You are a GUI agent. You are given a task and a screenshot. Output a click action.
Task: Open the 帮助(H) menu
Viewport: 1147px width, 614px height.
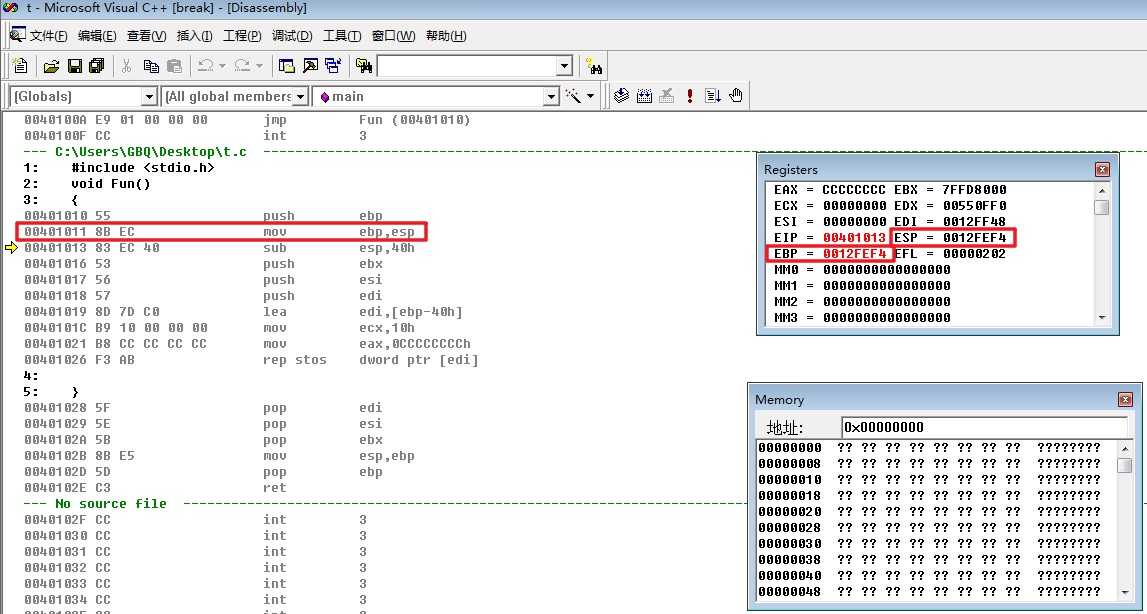[446, 36]
